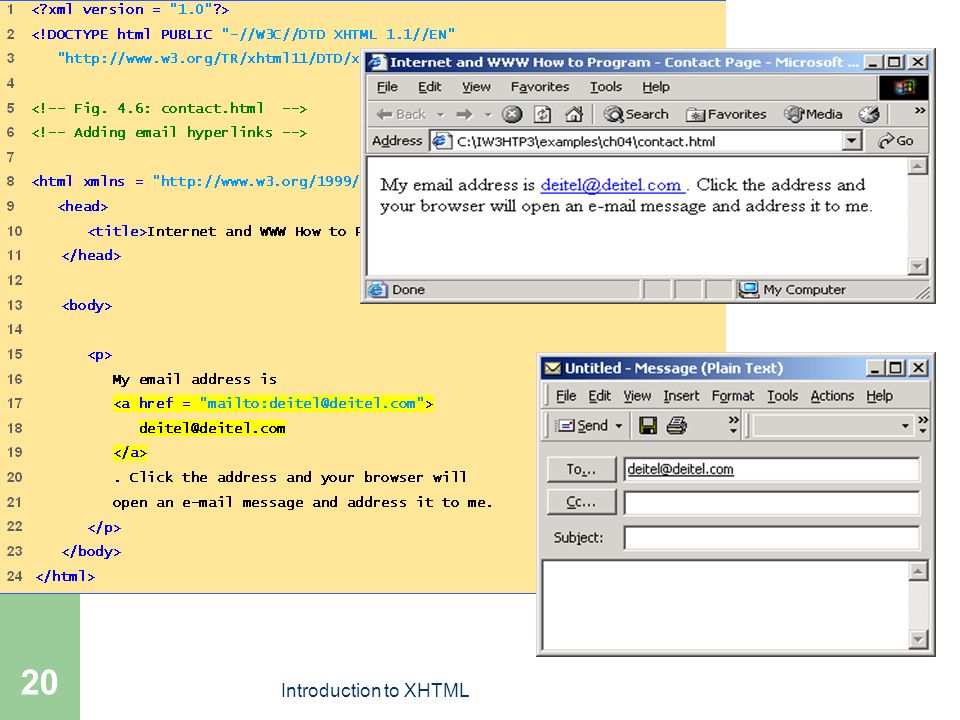The height and width of the screenshot is (720, 960).
Task: Click the Print icon in Message toolbar
Action: coord(677,426)
